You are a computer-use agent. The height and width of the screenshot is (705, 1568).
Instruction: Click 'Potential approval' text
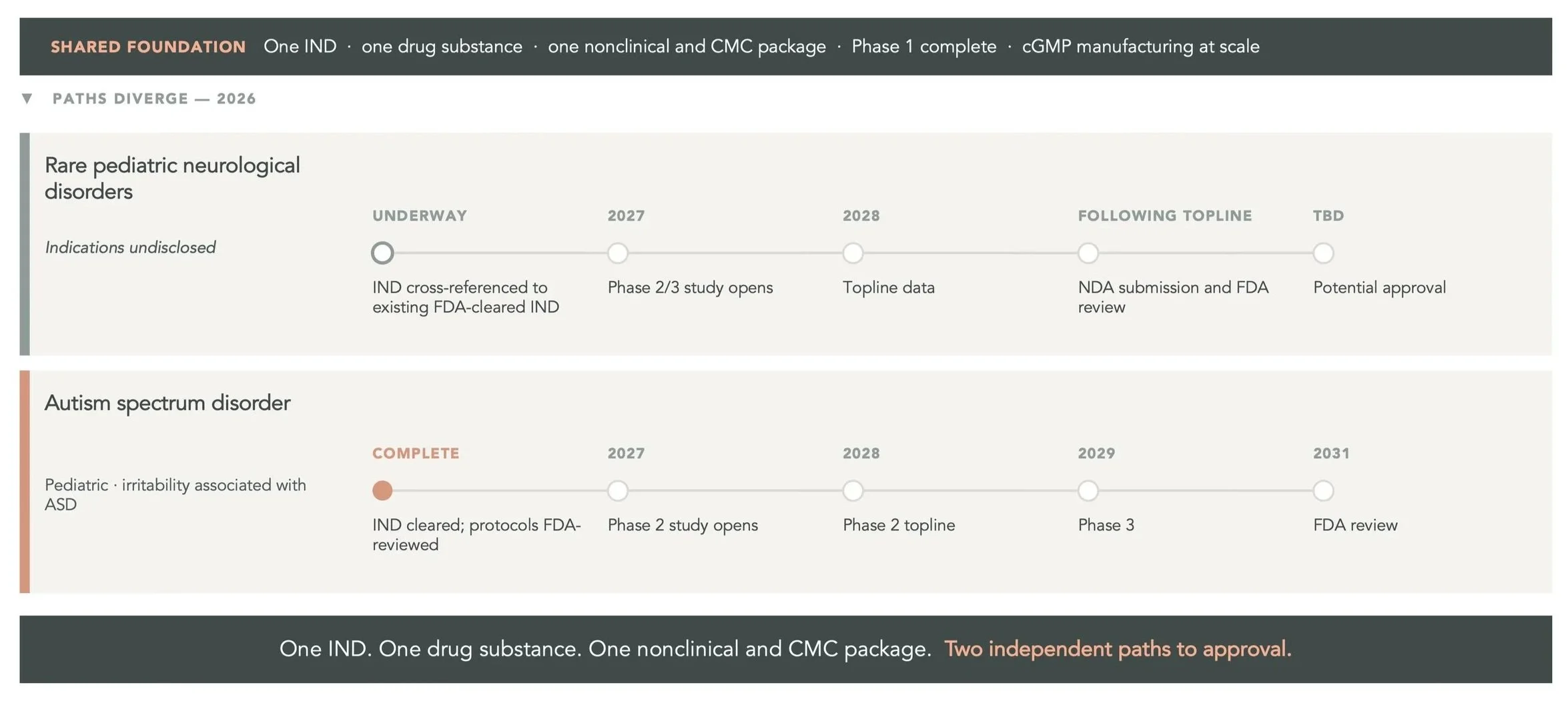(1379, 287)
